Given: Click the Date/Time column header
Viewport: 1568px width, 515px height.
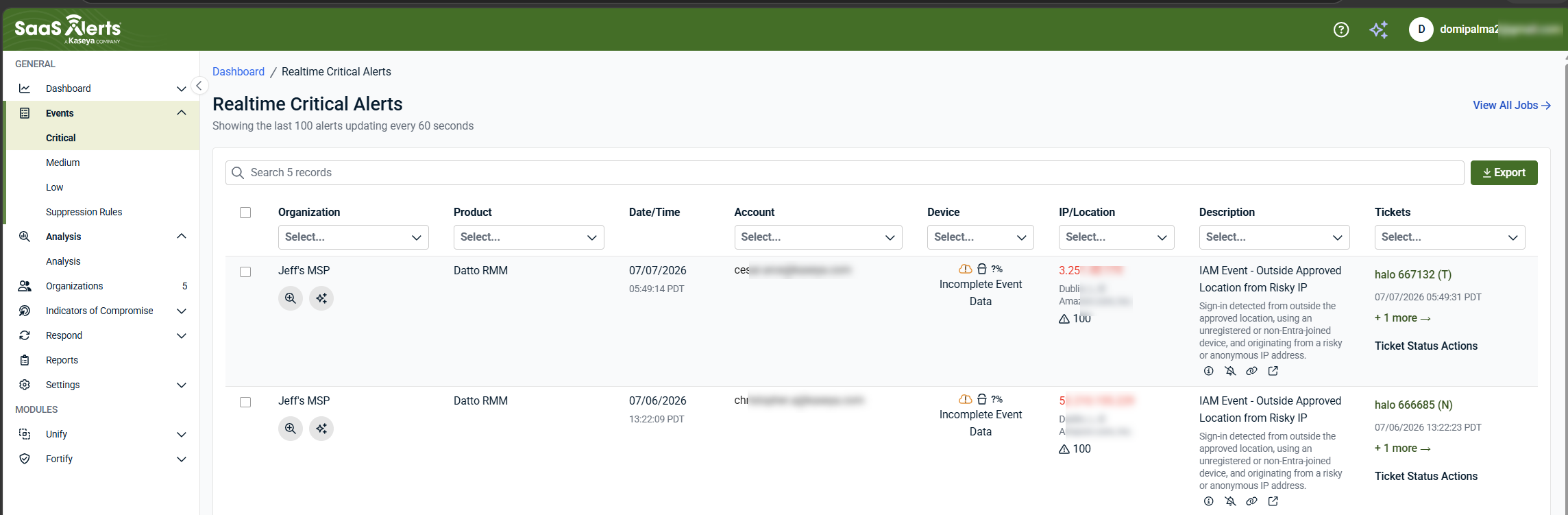Looking at the screenshot, I should (654, 213).
